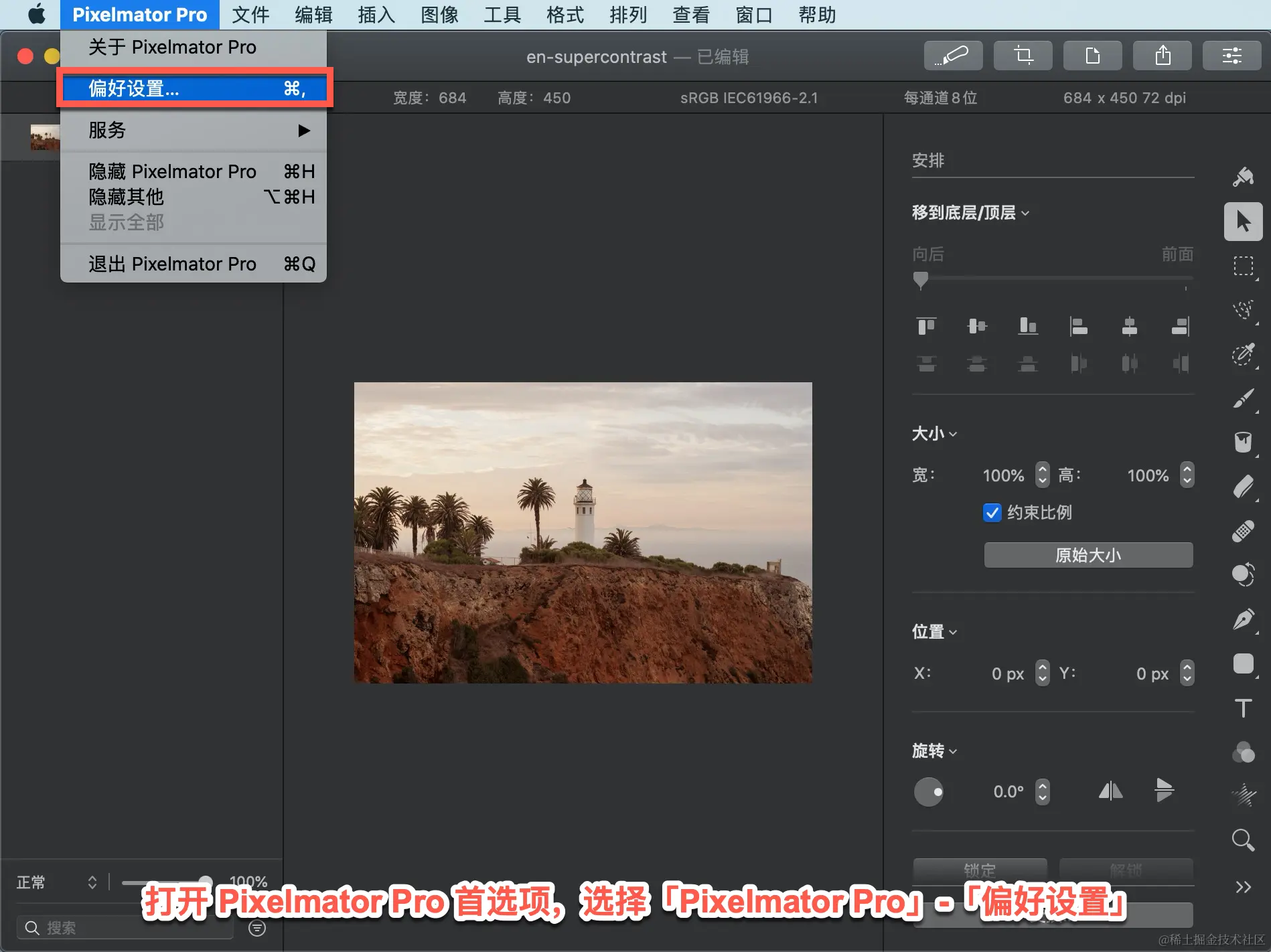Click the lighthouse image on canvas
The height and width of the screenshot is (952, 1271).
pos(583,533)
